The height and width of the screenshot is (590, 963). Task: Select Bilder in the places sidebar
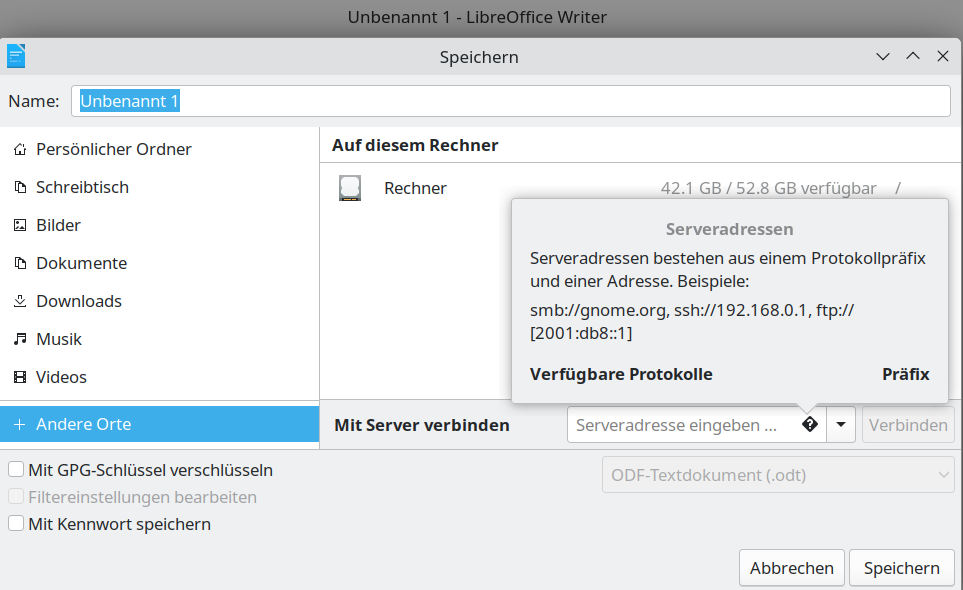coord(160,225)
